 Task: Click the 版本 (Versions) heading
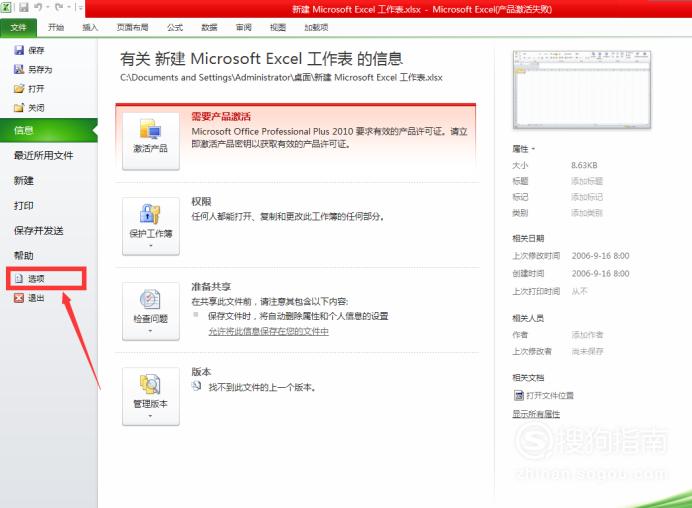(201, 372)
